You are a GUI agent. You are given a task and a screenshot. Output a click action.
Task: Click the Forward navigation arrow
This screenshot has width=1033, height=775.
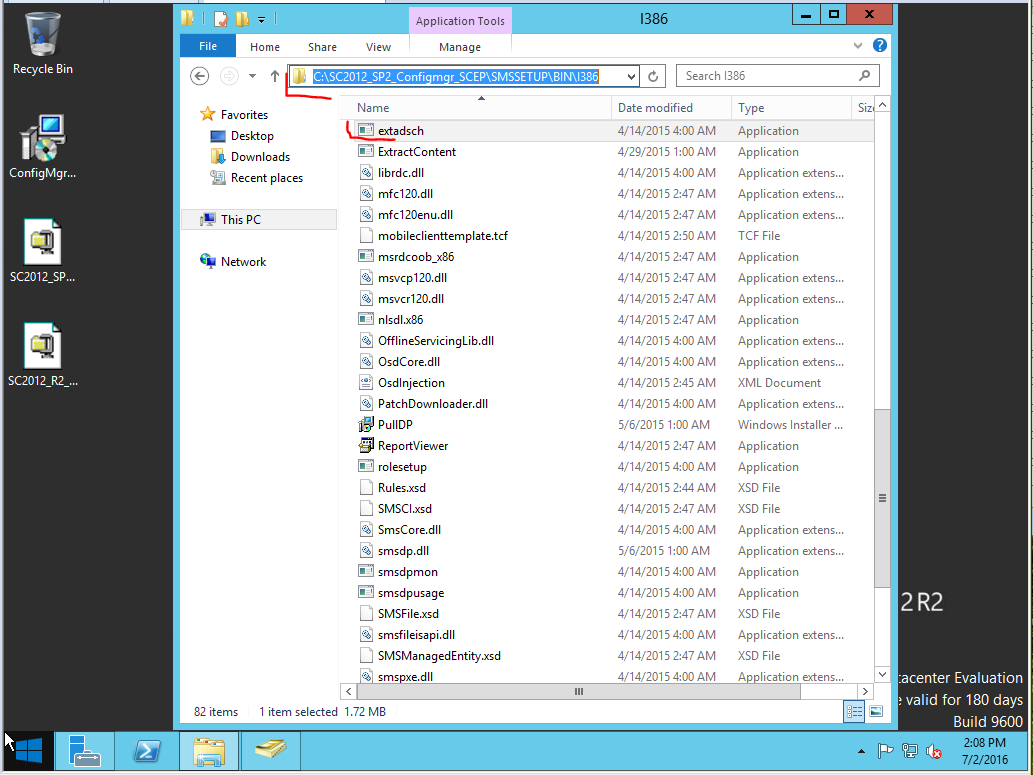pyautogui.click(x=229, y=76)
